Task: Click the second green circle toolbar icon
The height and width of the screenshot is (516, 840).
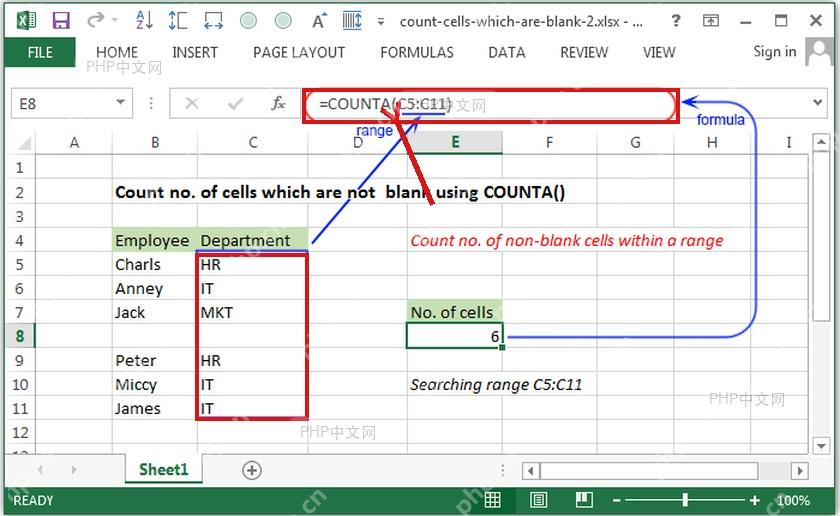Action: (283, 21)
